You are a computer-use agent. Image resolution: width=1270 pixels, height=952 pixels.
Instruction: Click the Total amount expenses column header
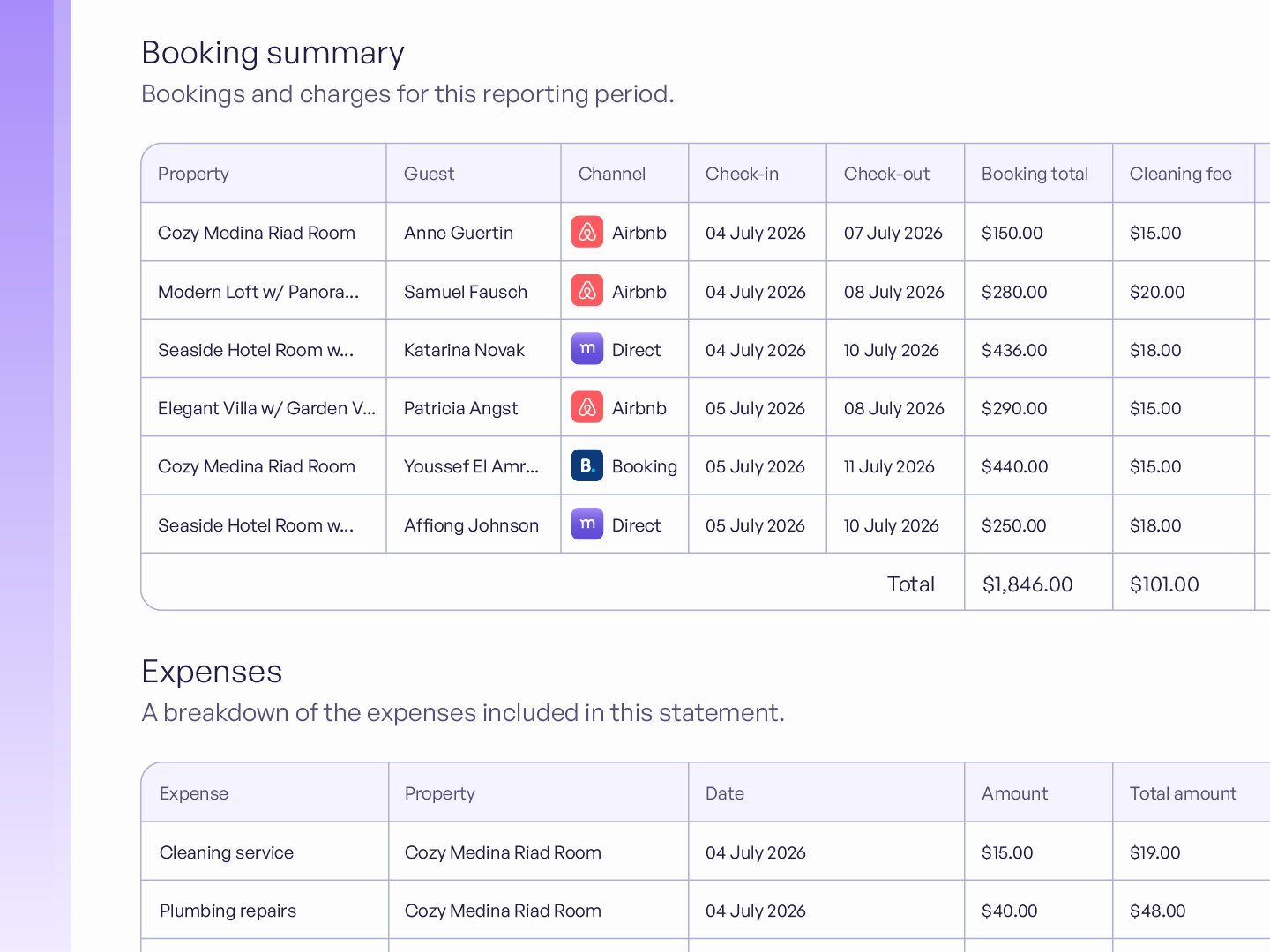pos(1183,793)
